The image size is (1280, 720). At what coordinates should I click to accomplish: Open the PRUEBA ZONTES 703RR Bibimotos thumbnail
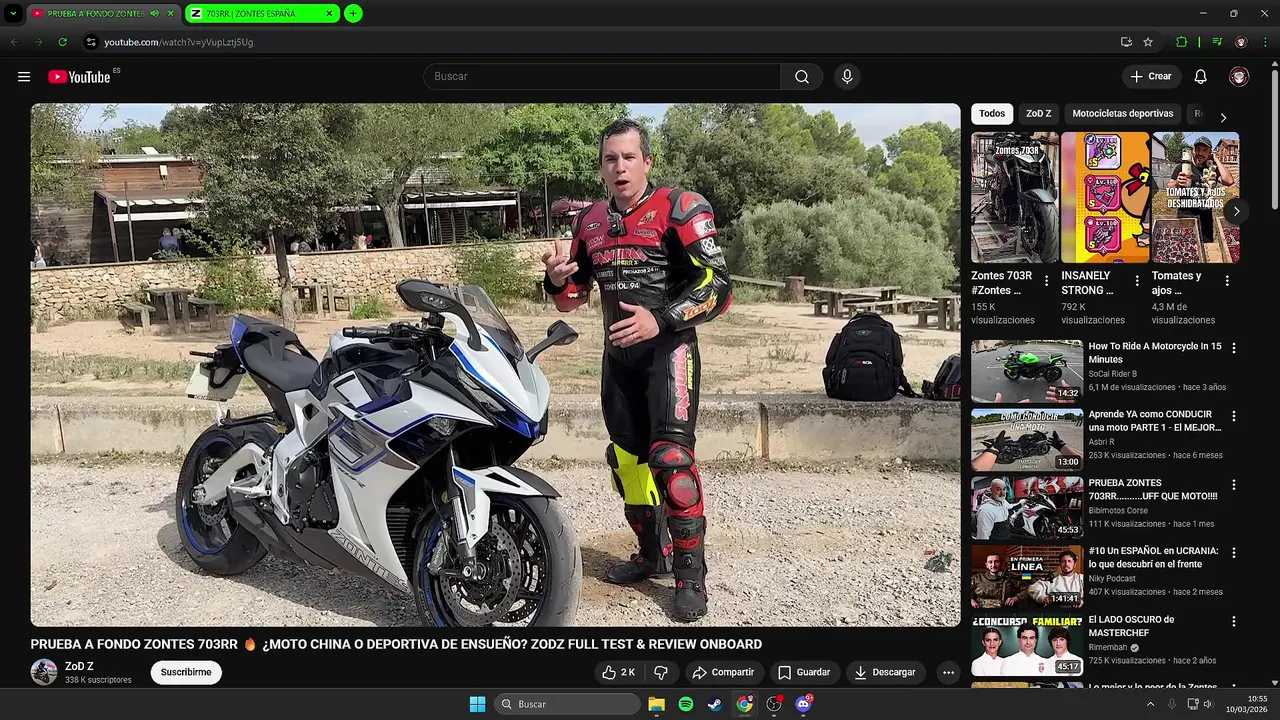pyautogui.click(x=1027, y=507)
